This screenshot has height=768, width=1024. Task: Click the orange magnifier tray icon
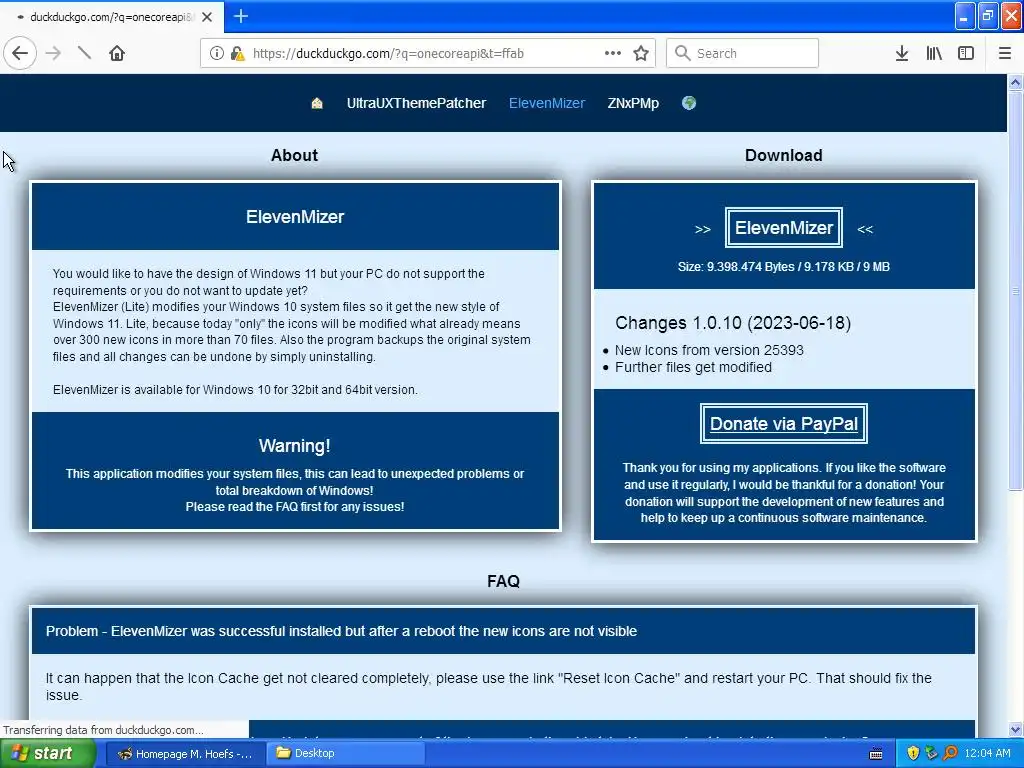click(x=950, y=753)
